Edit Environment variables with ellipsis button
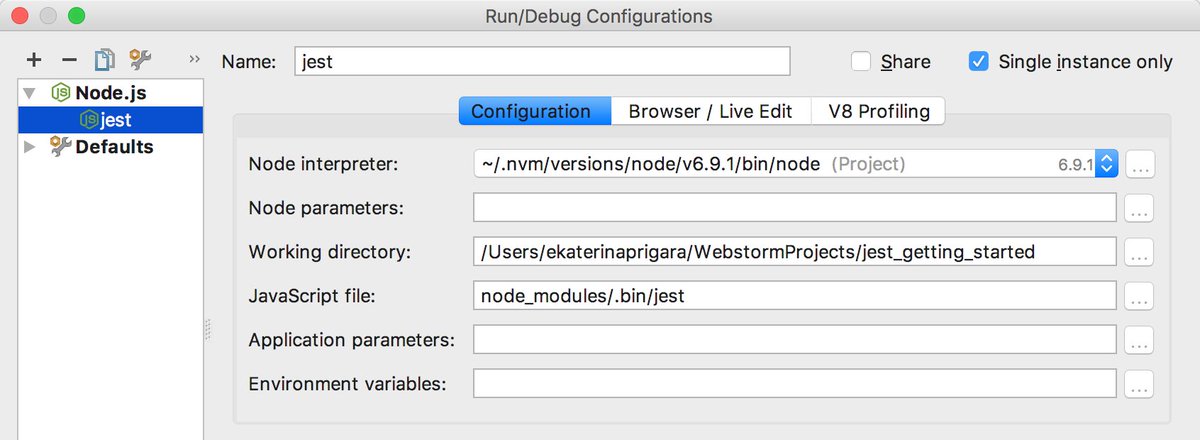 tap(1140, 385)
